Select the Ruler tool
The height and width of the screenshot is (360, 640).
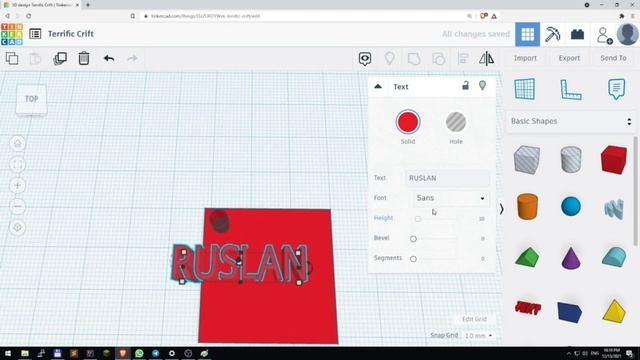click(x=571, y=89)
